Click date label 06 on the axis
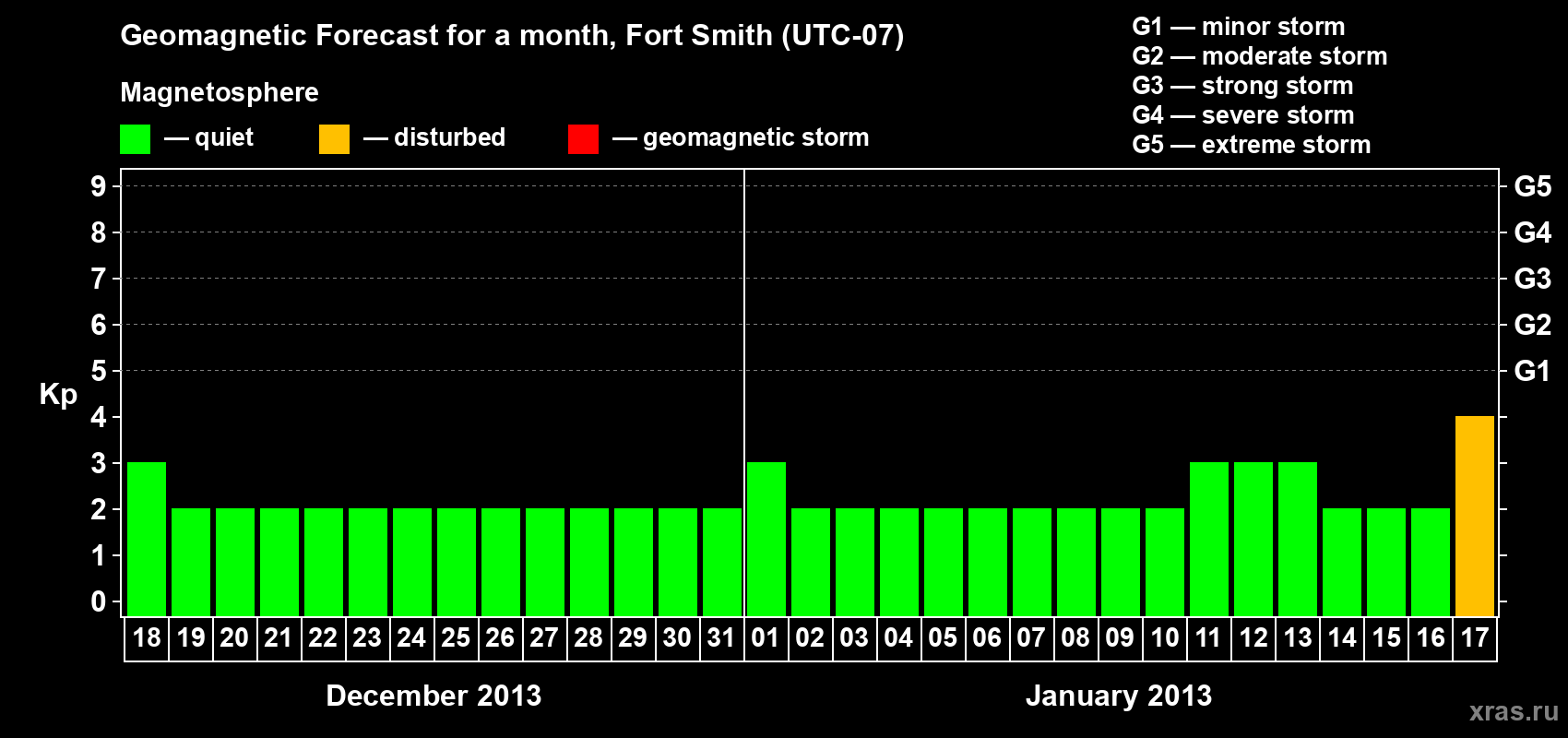This screenshot has height=738, width=1568. pos(987,638)
